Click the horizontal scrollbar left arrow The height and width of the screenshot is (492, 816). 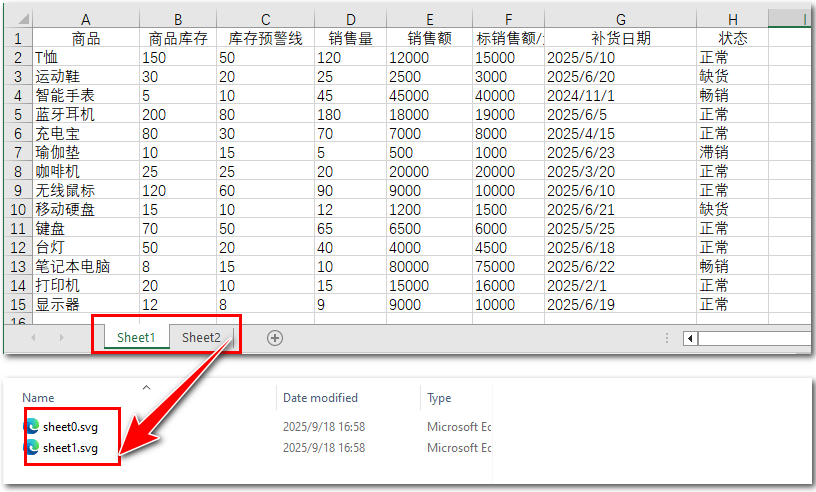pyautogui.click(x=690, y=338)
